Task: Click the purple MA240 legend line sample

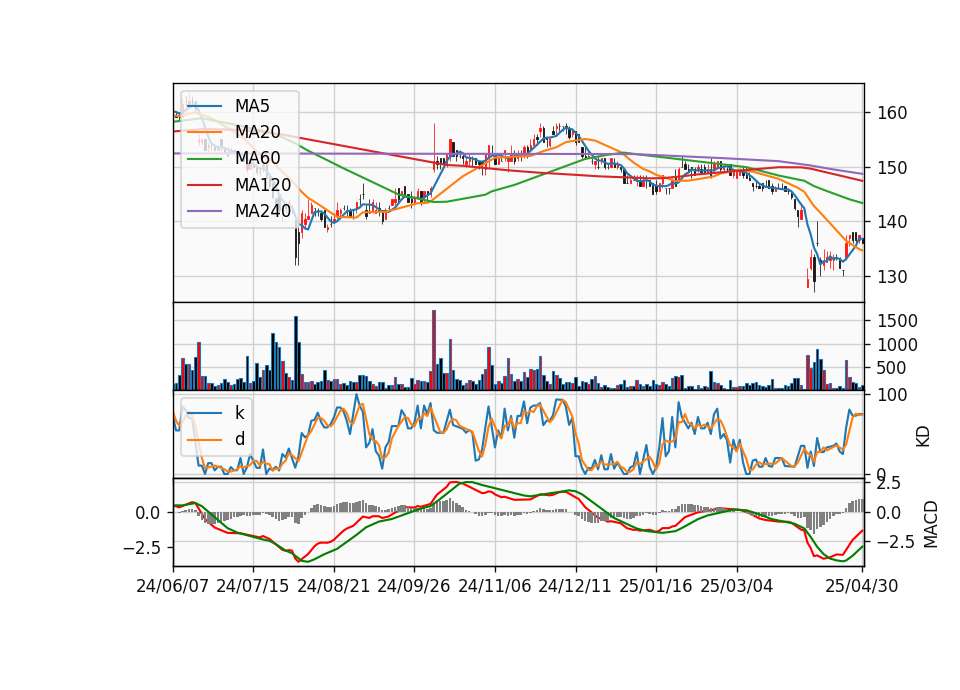Action: pyautogui.click(x=204, y=211)
